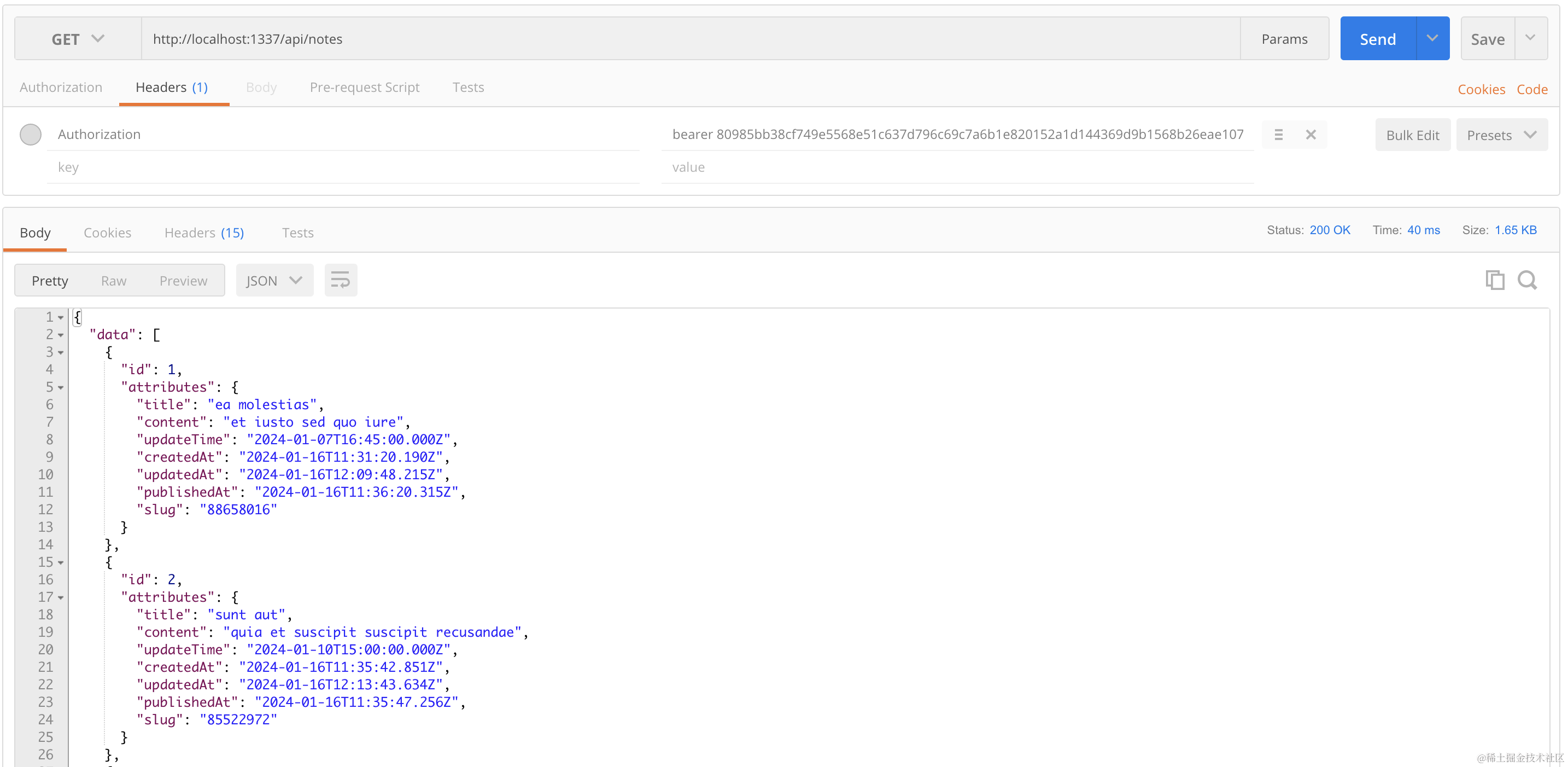
Task: Select the Raw response view
Action: click(x=114, y=280)
